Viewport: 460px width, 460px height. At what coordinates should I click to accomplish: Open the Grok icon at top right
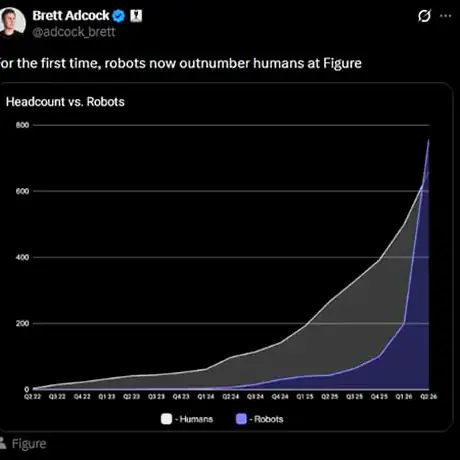coord(424,16)
